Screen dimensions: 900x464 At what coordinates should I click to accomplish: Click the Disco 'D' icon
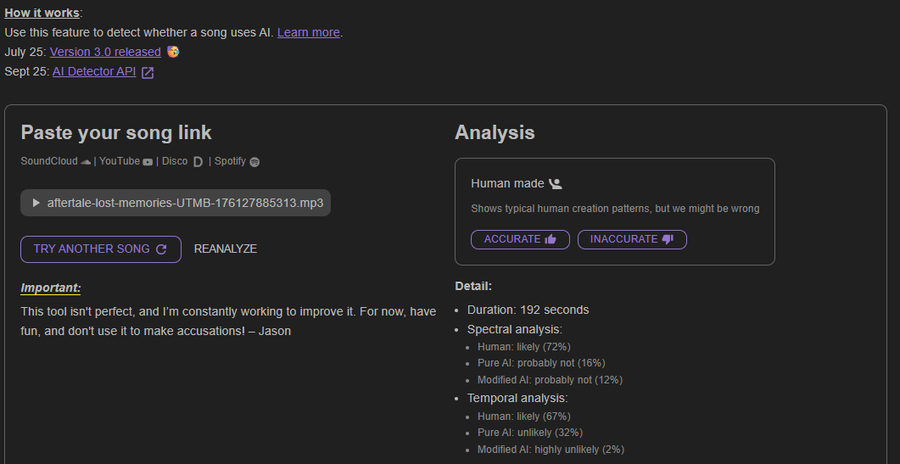coord(197,161)
